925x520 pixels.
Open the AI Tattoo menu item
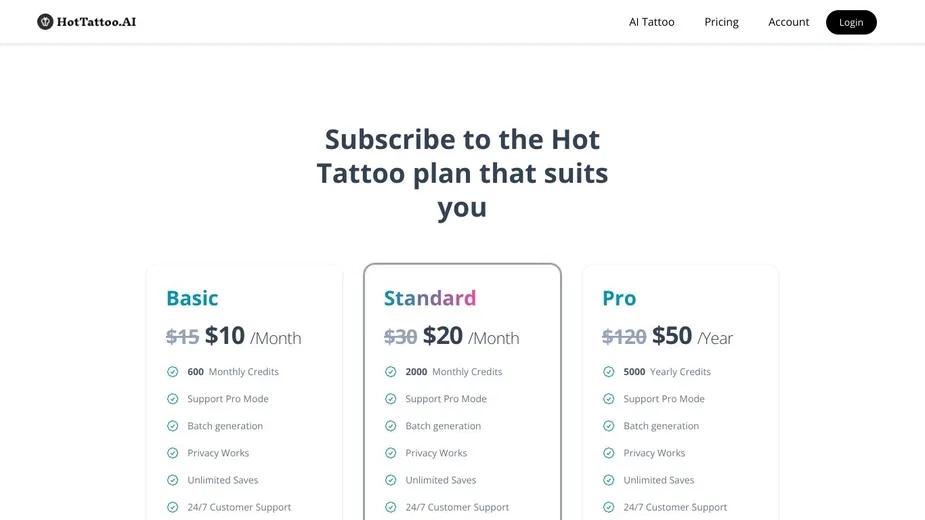(x=651, y=22)
